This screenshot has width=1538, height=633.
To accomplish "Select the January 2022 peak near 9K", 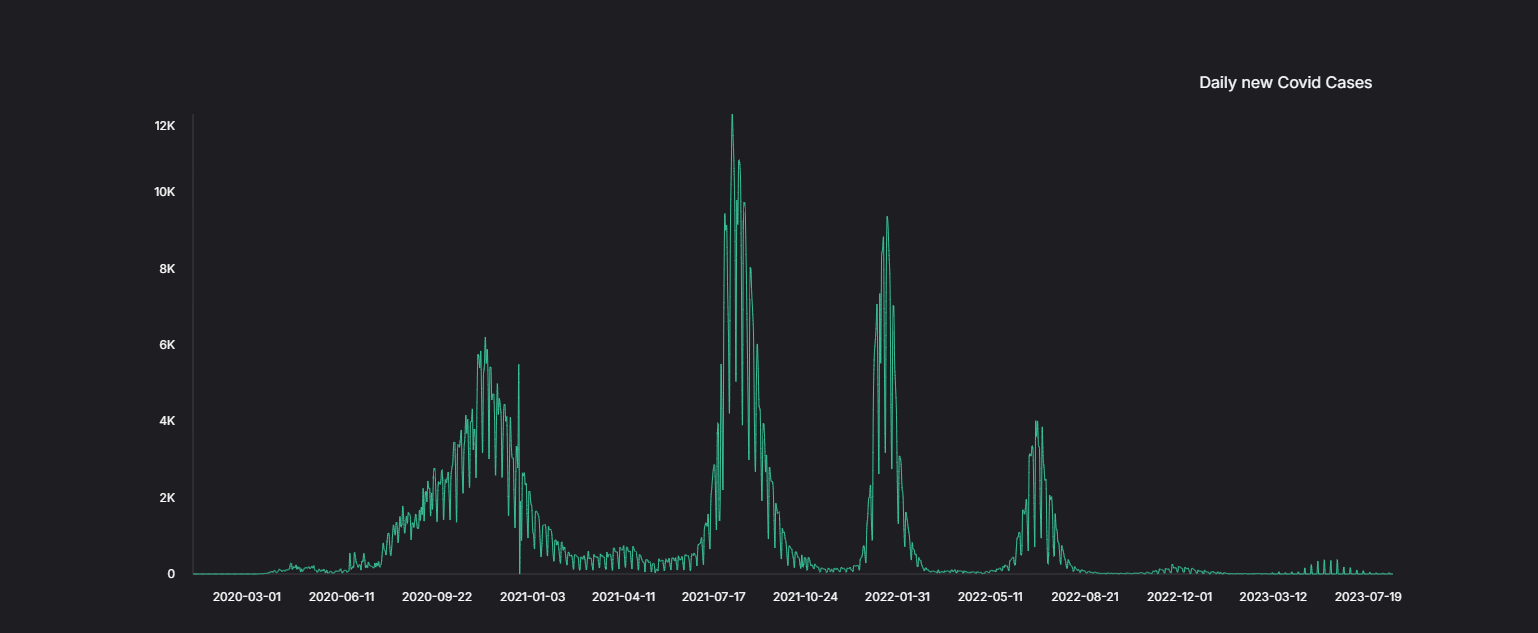I will pyautogui.click(x=886, y=219).
